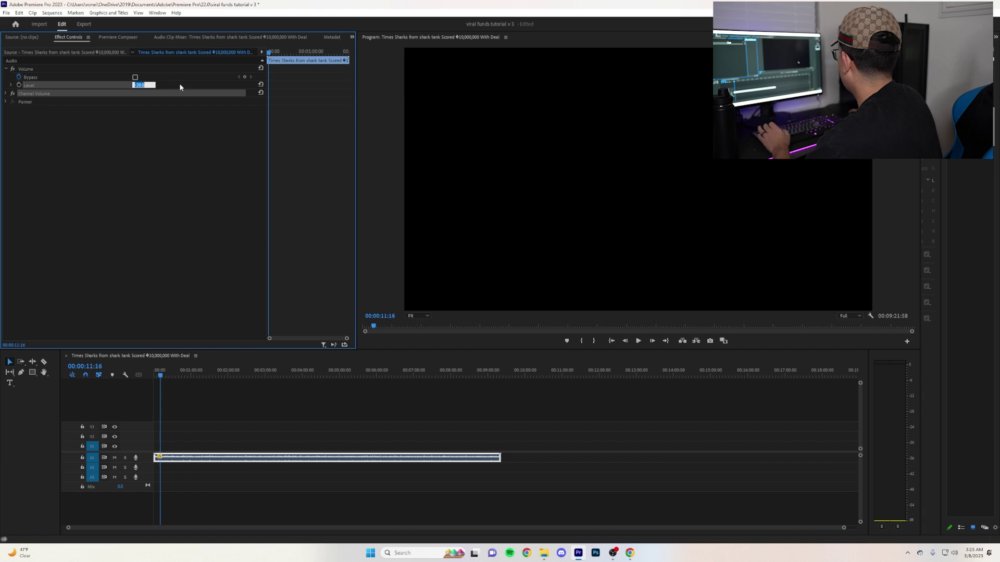Image resolution: width=1000 pixels, height=562 pixels.
Task: Open the Window menu
Action: click(x=157, y=13)
